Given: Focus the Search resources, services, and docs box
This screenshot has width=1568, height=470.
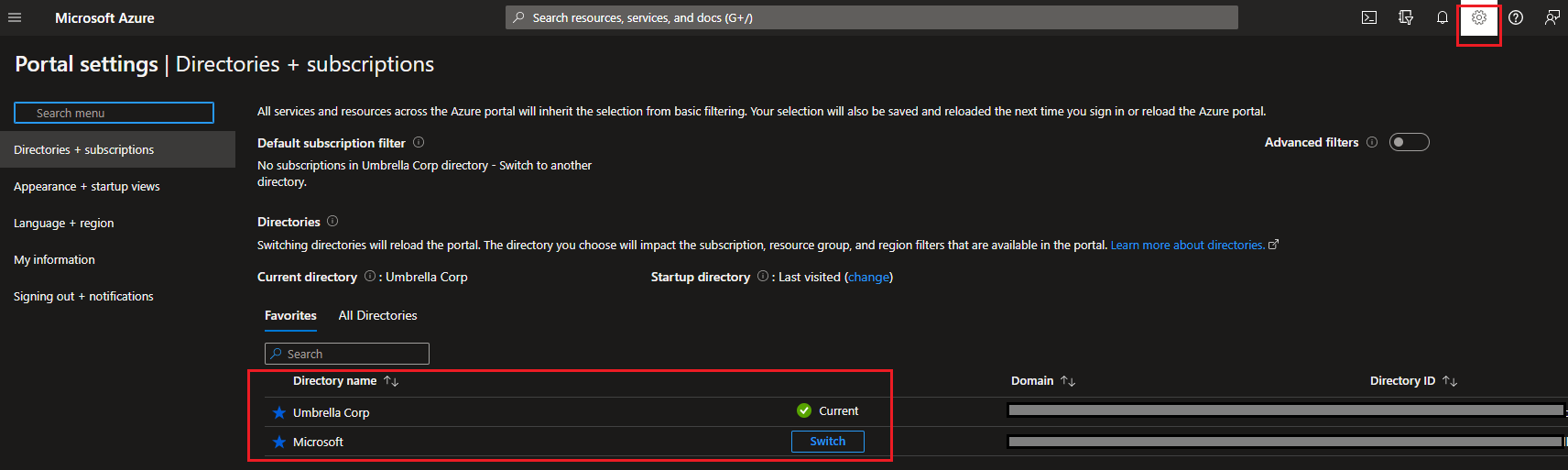Looking at the screenshot, I should pos(872,17).
